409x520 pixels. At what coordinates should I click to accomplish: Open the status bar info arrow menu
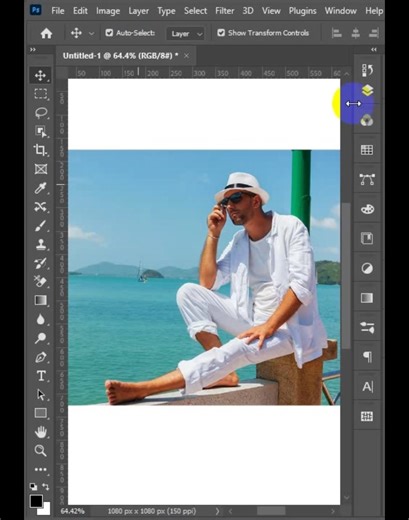coord(217,511)
